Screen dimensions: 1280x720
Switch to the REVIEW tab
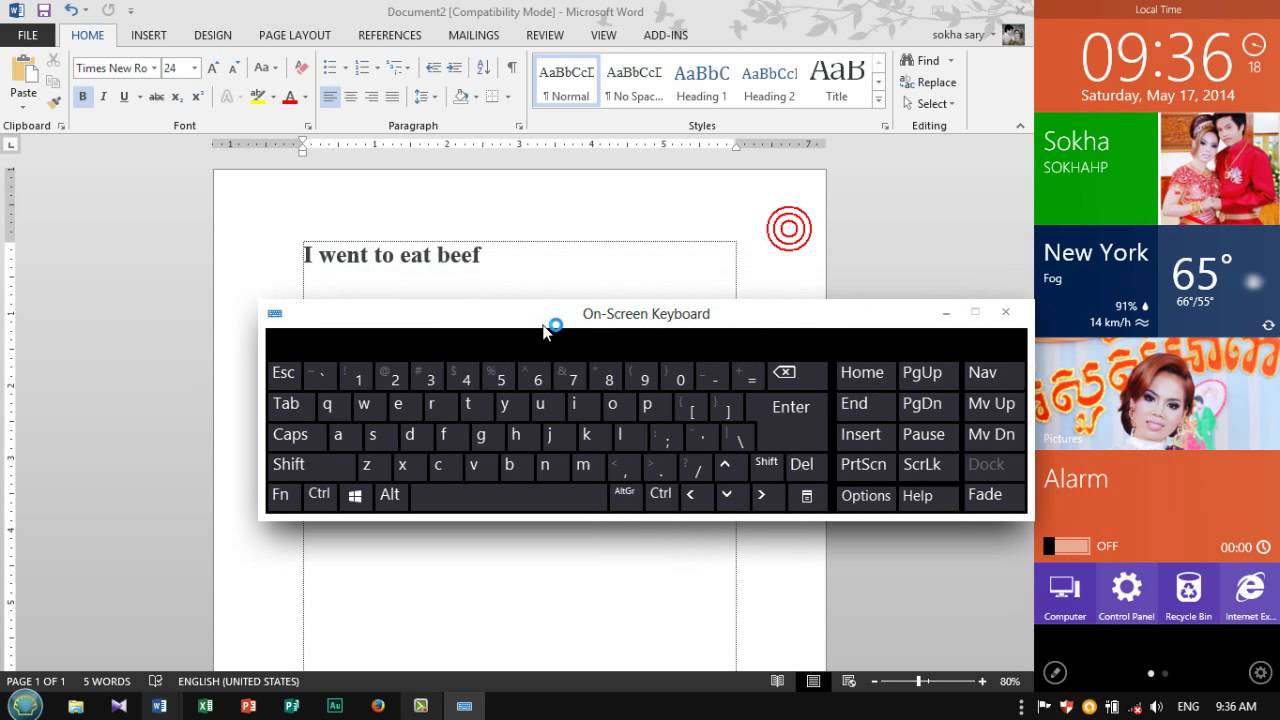[x=545, y=35]
